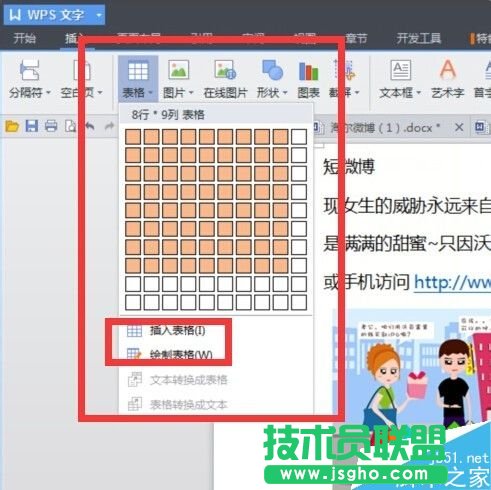Image resolution: width=491 pixels, height=490 pixels.
Task: Open file using the folder icon
Action: (x=12, y=126)
